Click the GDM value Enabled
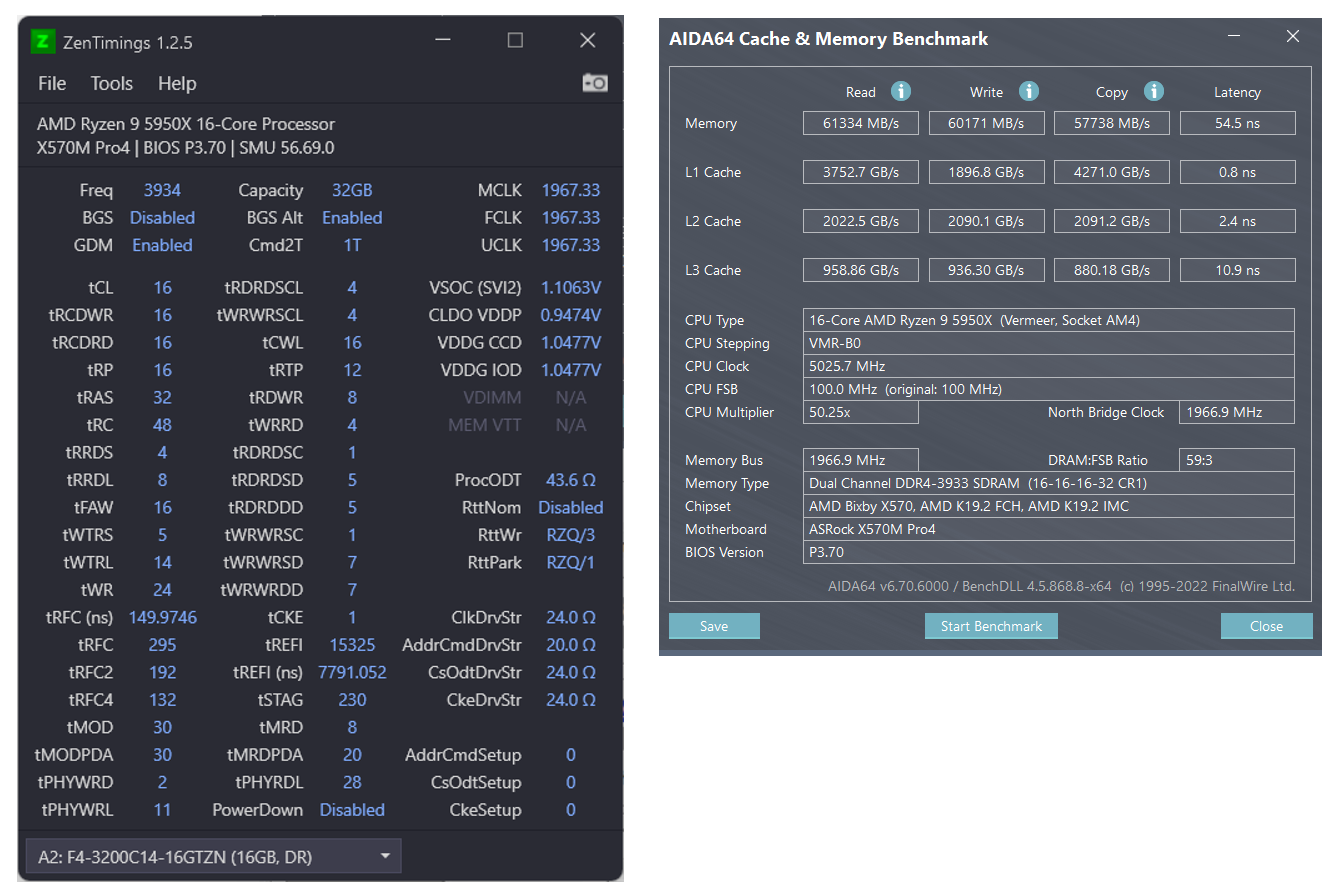 (x=162, y=245)
